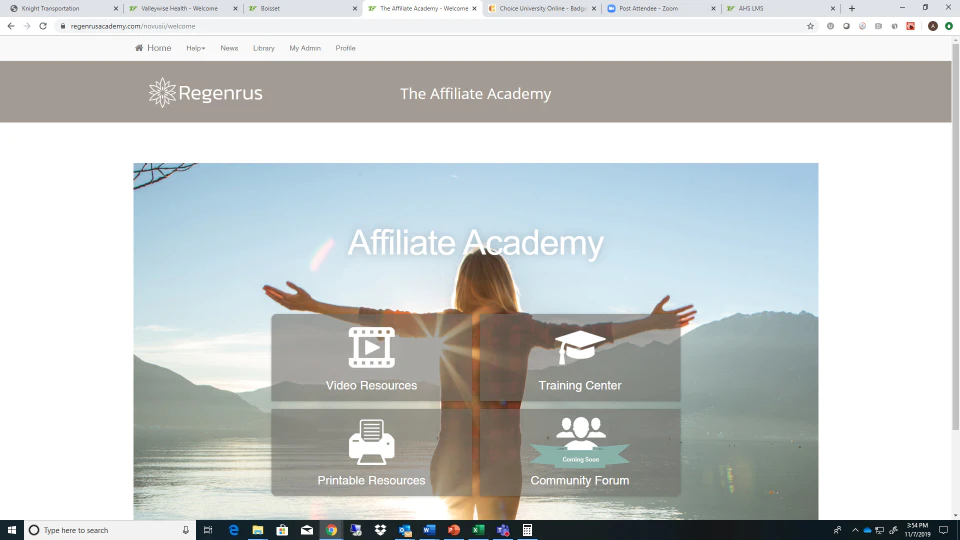Image resolution: width=960 pixels, height=540 pixels.
Task: Open Mail app from taskbar
Action: 307,530
